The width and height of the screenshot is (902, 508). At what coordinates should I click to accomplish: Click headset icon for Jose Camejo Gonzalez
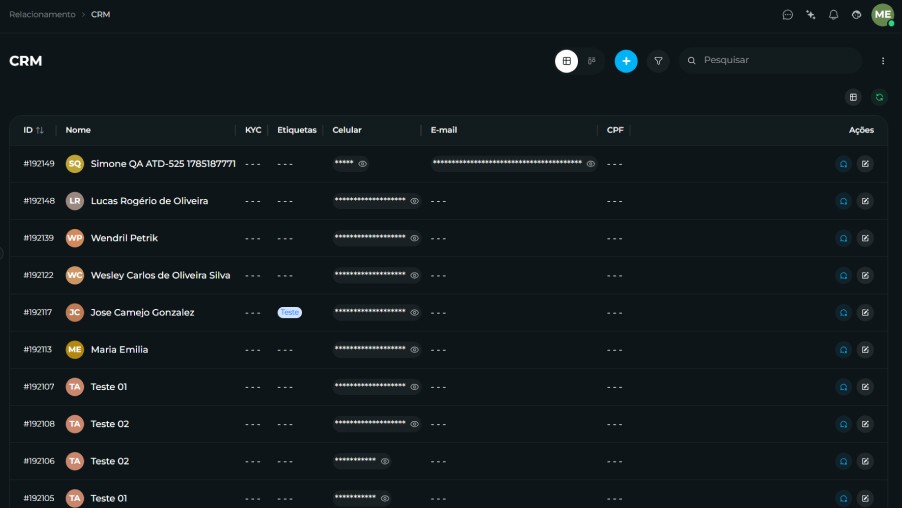point(843,313)
